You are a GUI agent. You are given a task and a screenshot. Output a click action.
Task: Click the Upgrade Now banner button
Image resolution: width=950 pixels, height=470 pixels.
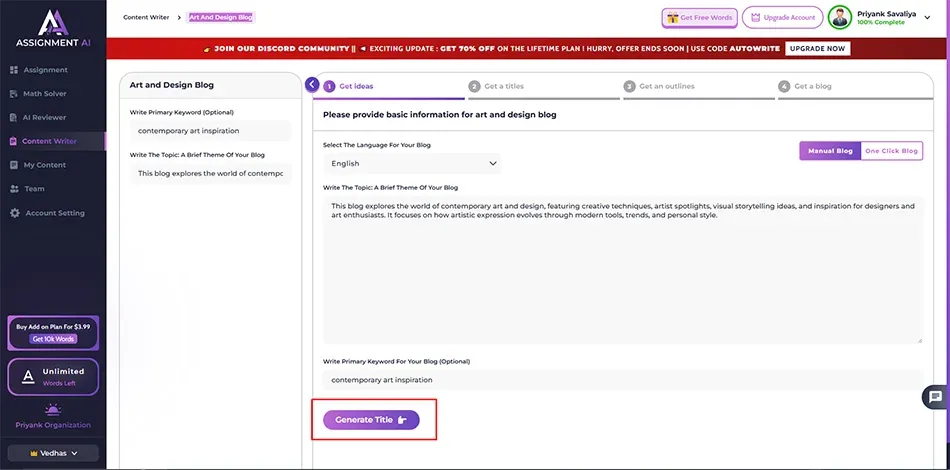click(x=818, y=48)
